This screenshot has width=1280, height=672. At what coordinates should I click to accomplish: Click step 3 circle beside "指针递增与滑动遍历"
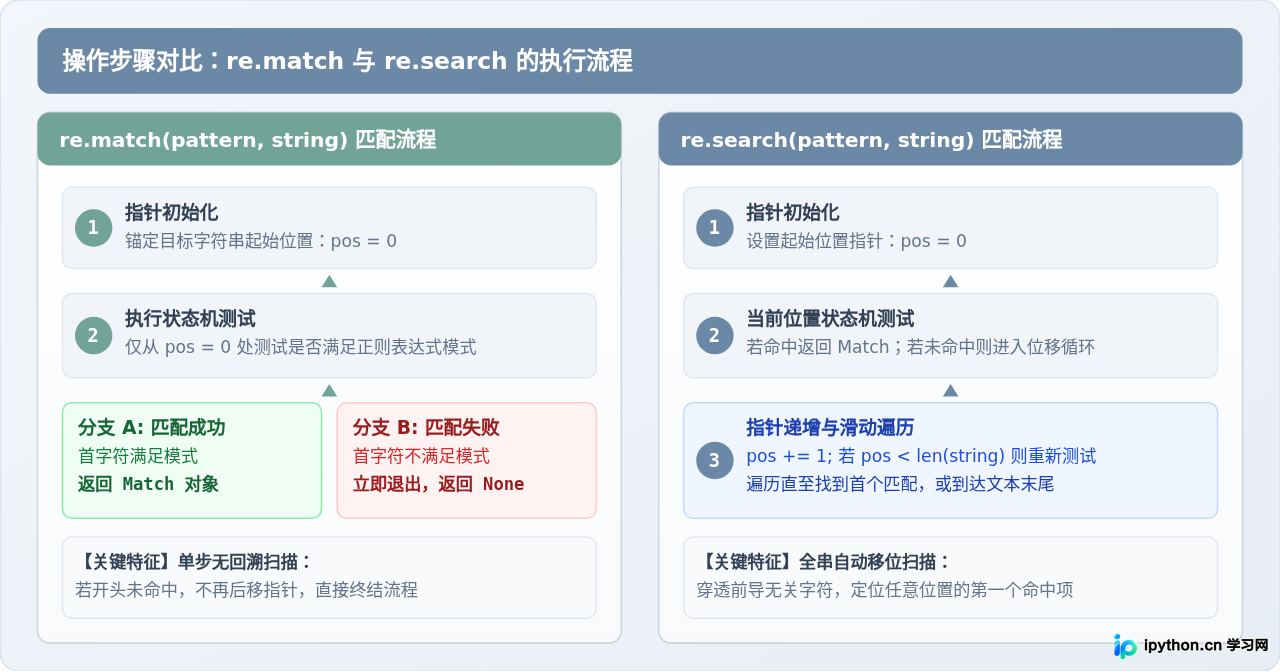point(714,460)
